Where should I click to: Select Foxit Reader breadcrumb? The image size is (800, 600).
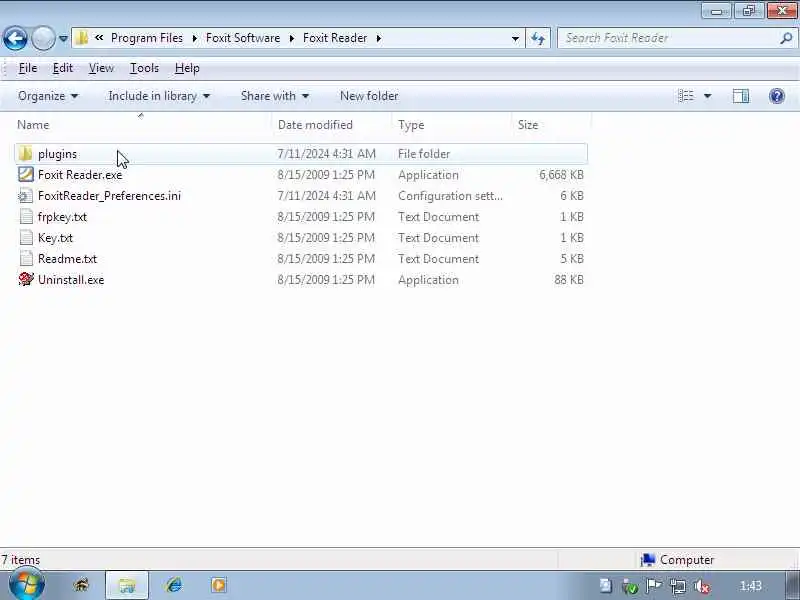[x=335, y=38]
